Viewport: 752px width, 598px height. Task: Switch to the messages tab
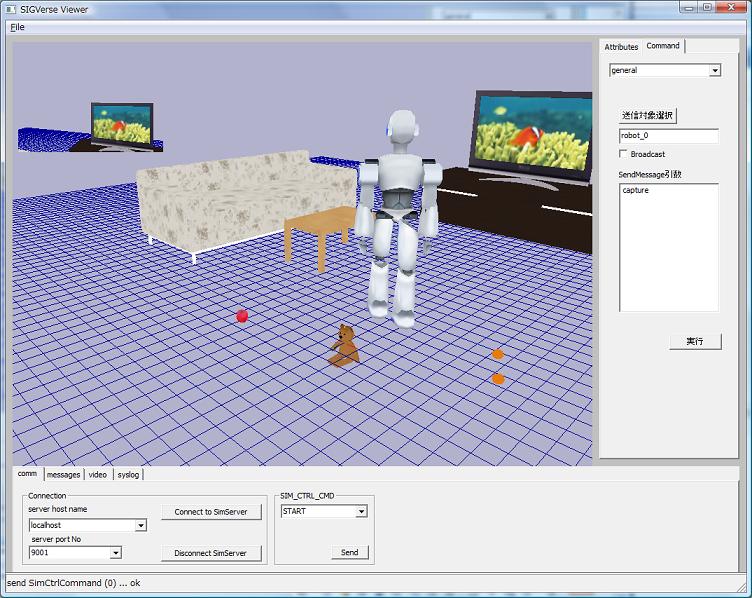pos(63,475)
